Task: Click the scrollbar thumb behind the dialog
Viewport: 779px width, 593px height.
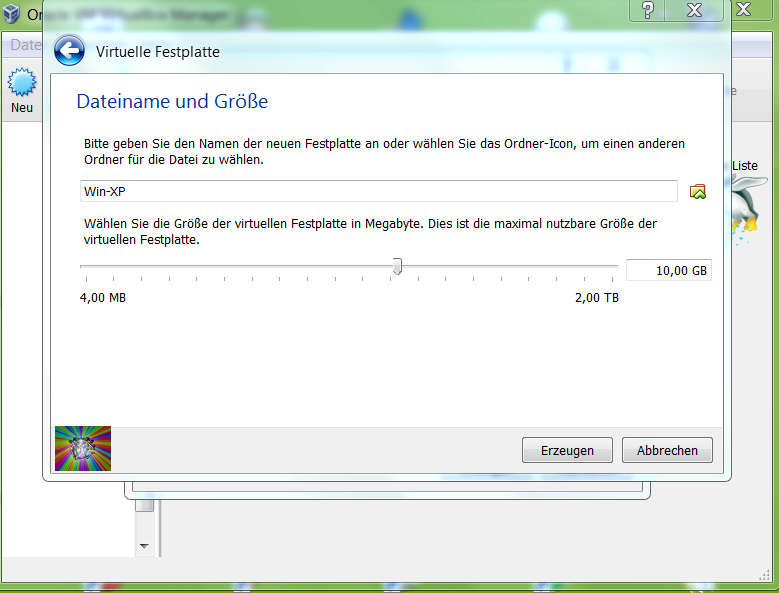Action: (144, 506)
